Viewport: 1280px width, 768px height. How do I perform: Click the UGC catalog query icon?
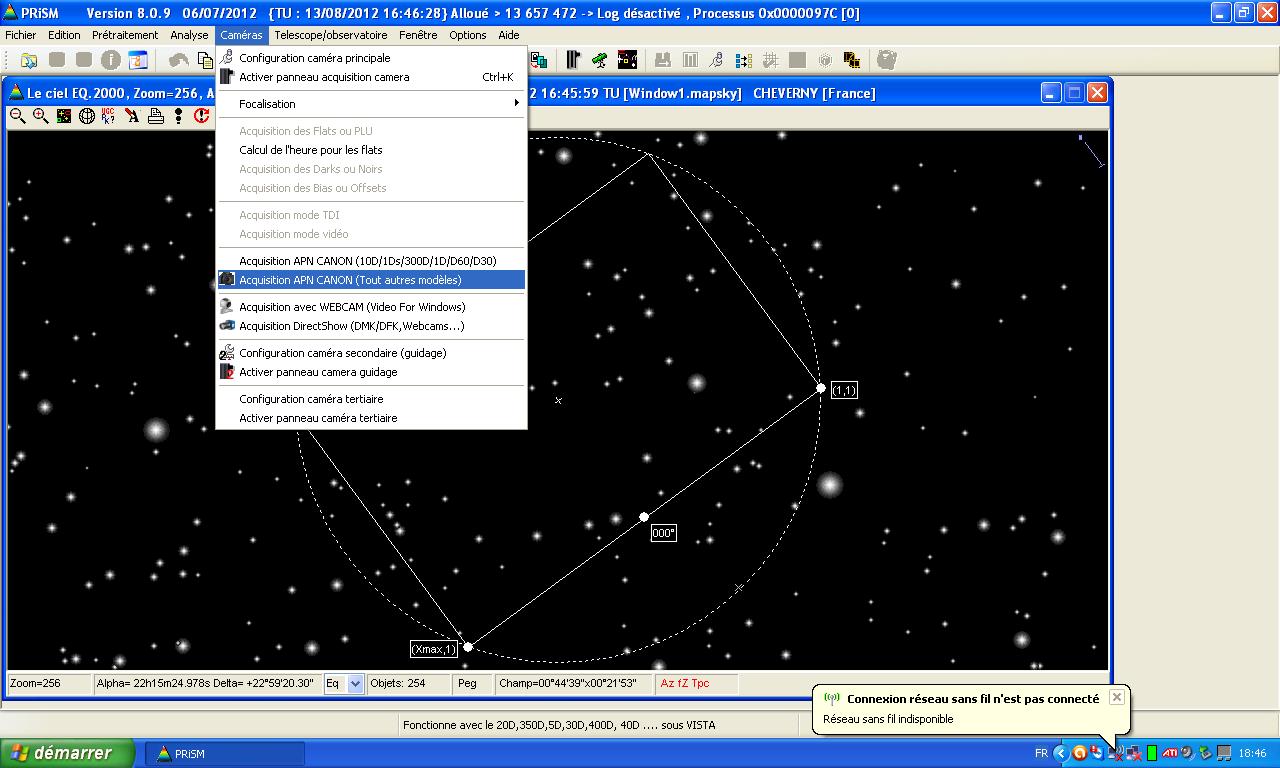click(x=110, y=116)
